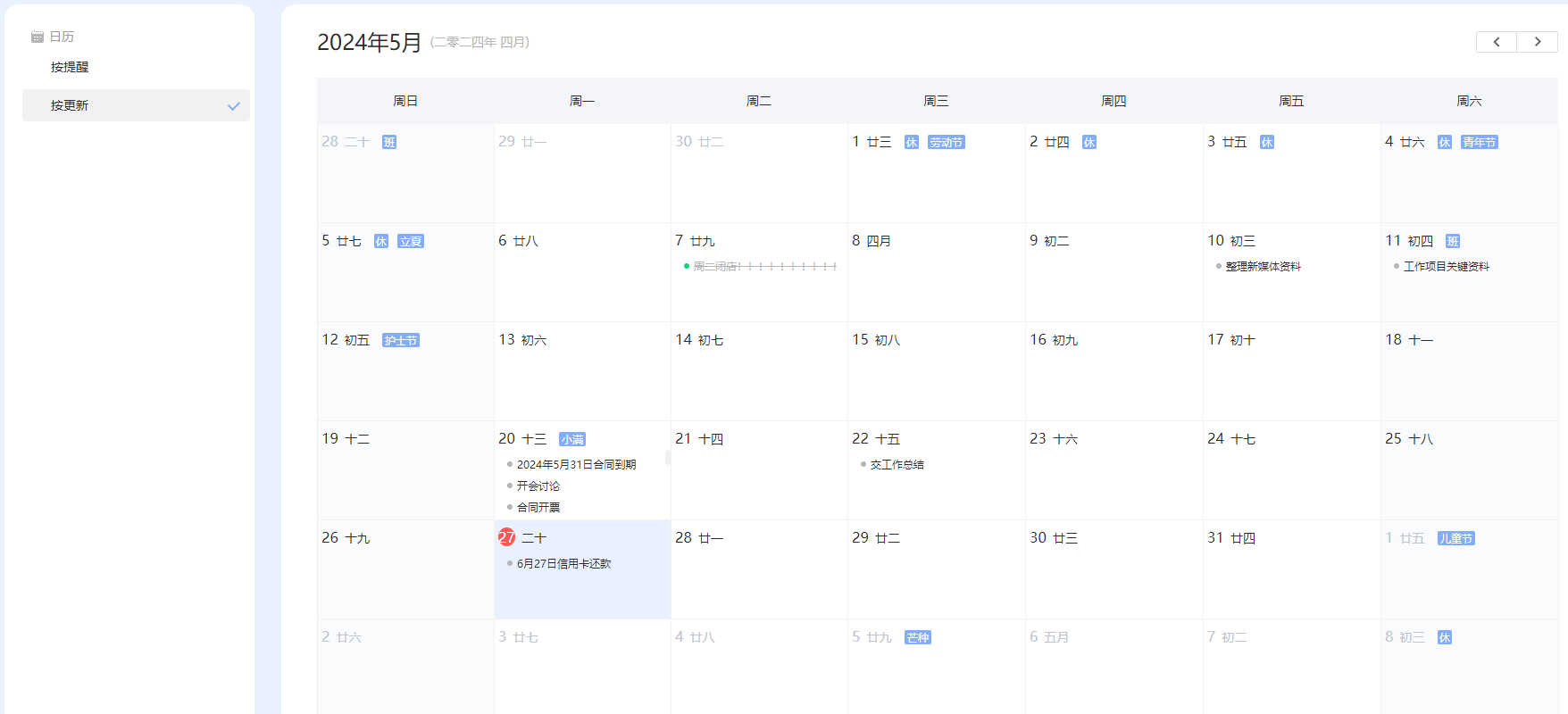Open the 6月27日信用卡还款 event
Image resolution: width=1568 pixels, height=714 pixels.
[x=563, y=563]
